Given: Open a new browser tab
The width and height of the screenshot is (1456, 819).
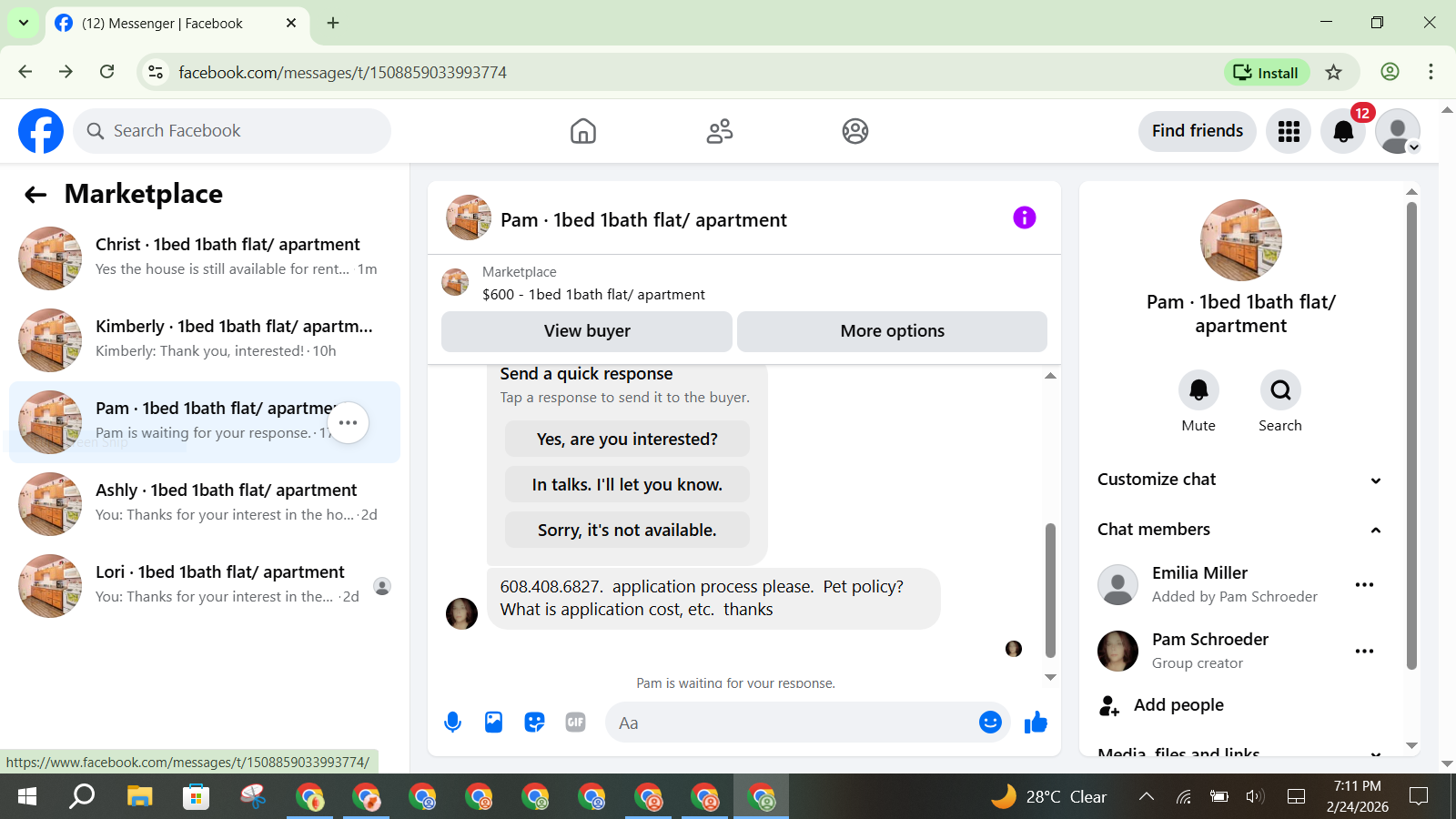Looking at the screenshot, I should (x=333, y=24).
